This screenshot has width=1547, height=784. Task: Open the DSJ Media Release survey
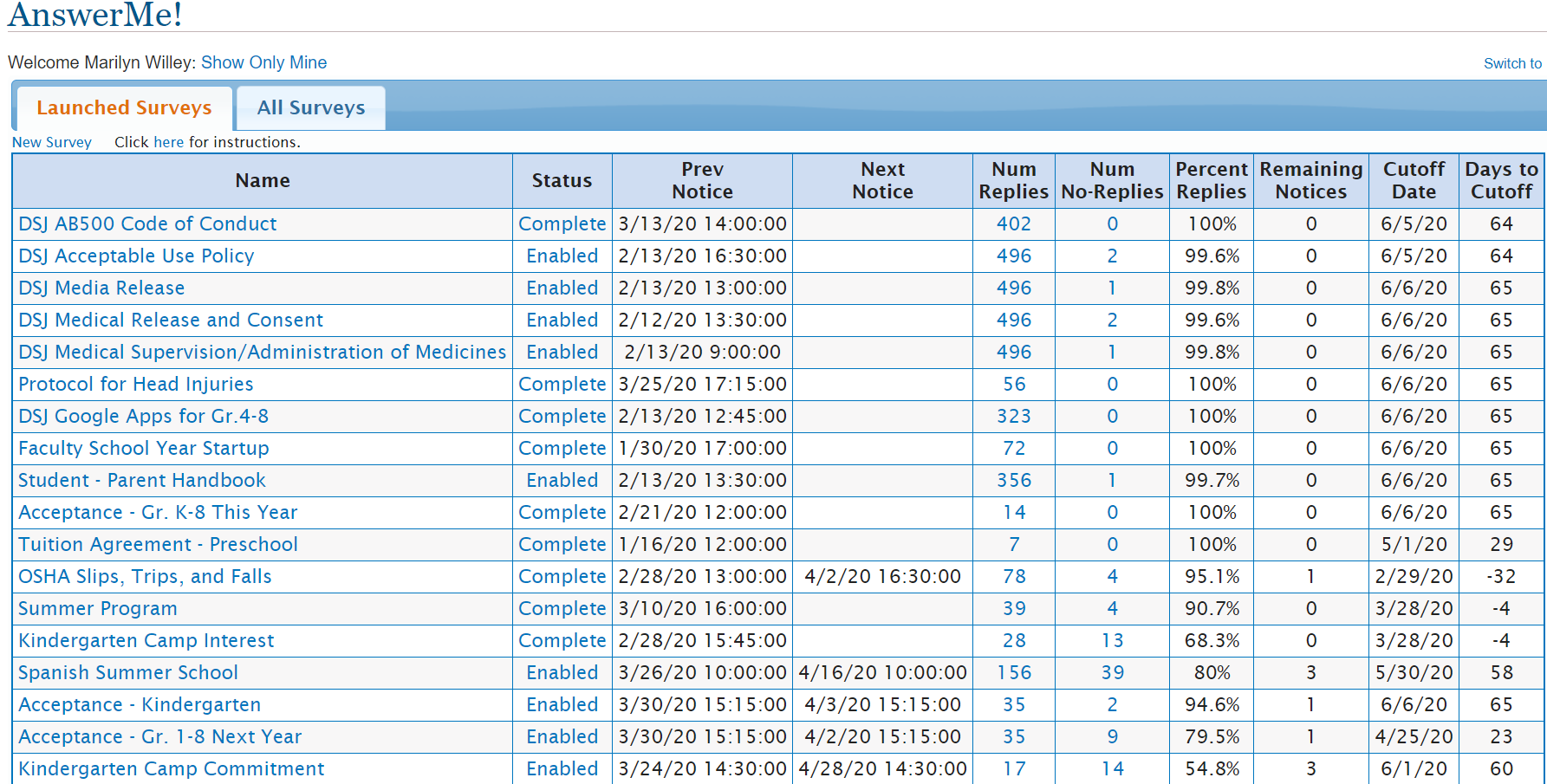coord(101,288)
